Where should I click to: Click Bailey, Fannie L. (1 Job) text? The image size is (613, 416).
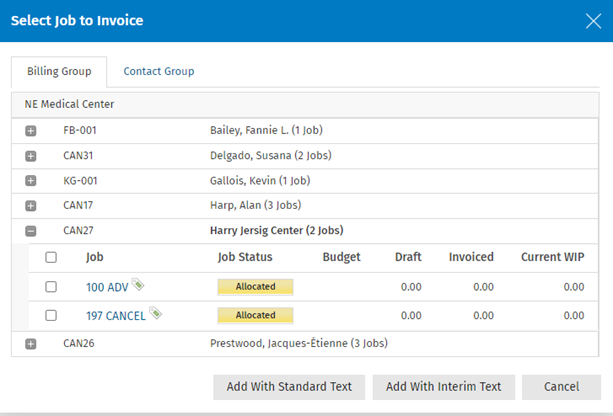[266, 130]
